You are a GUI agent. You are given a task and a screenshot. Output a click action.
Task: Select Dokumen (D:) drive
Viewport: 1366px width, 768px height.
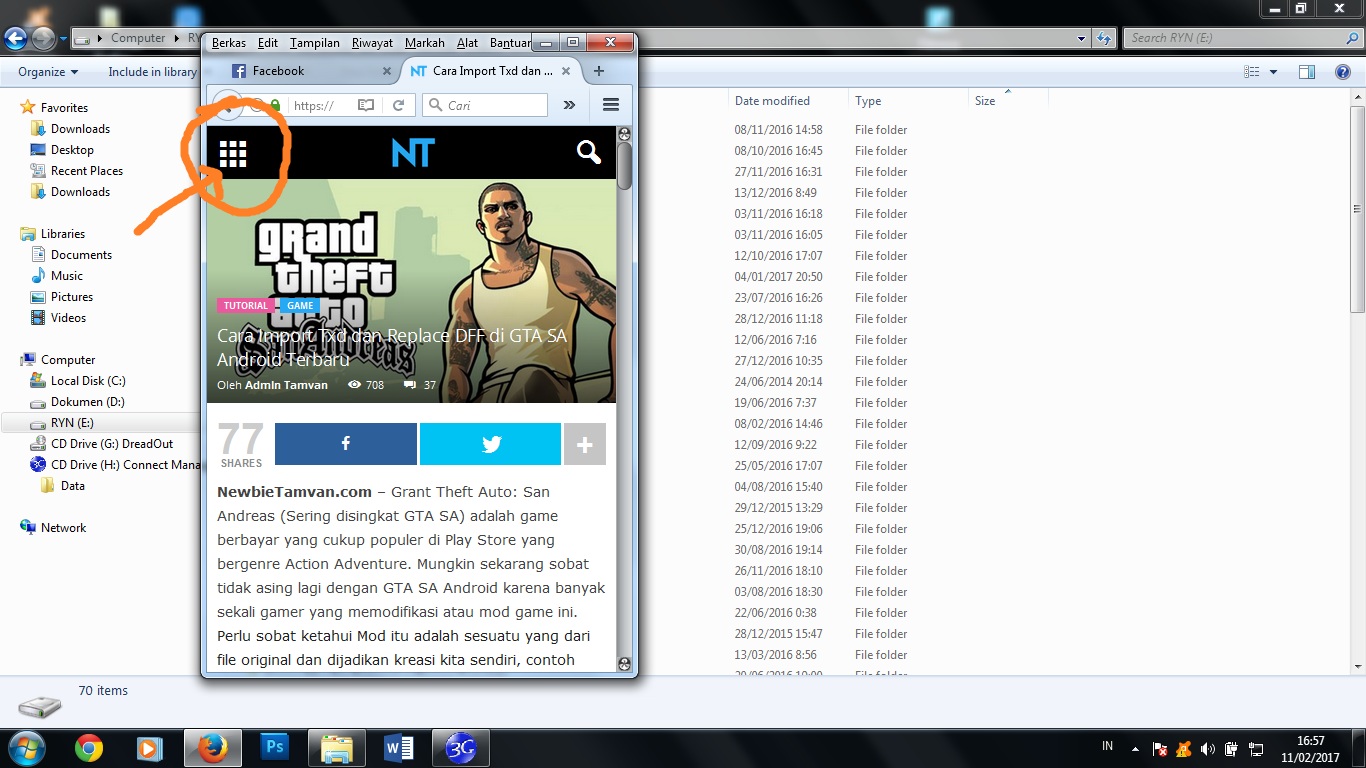(x=87, y=402)
